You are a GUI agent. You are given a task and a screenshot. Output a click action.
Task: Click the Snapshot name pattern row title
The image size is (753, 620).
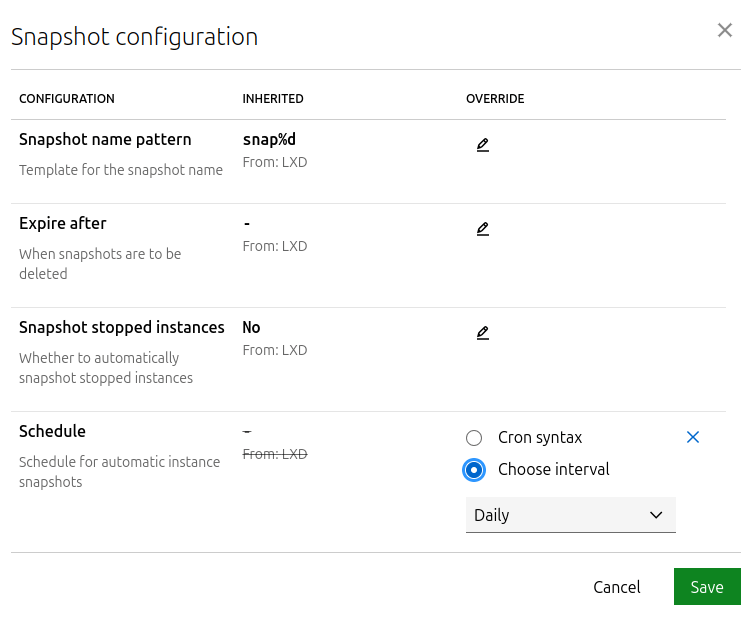[105, 140]
